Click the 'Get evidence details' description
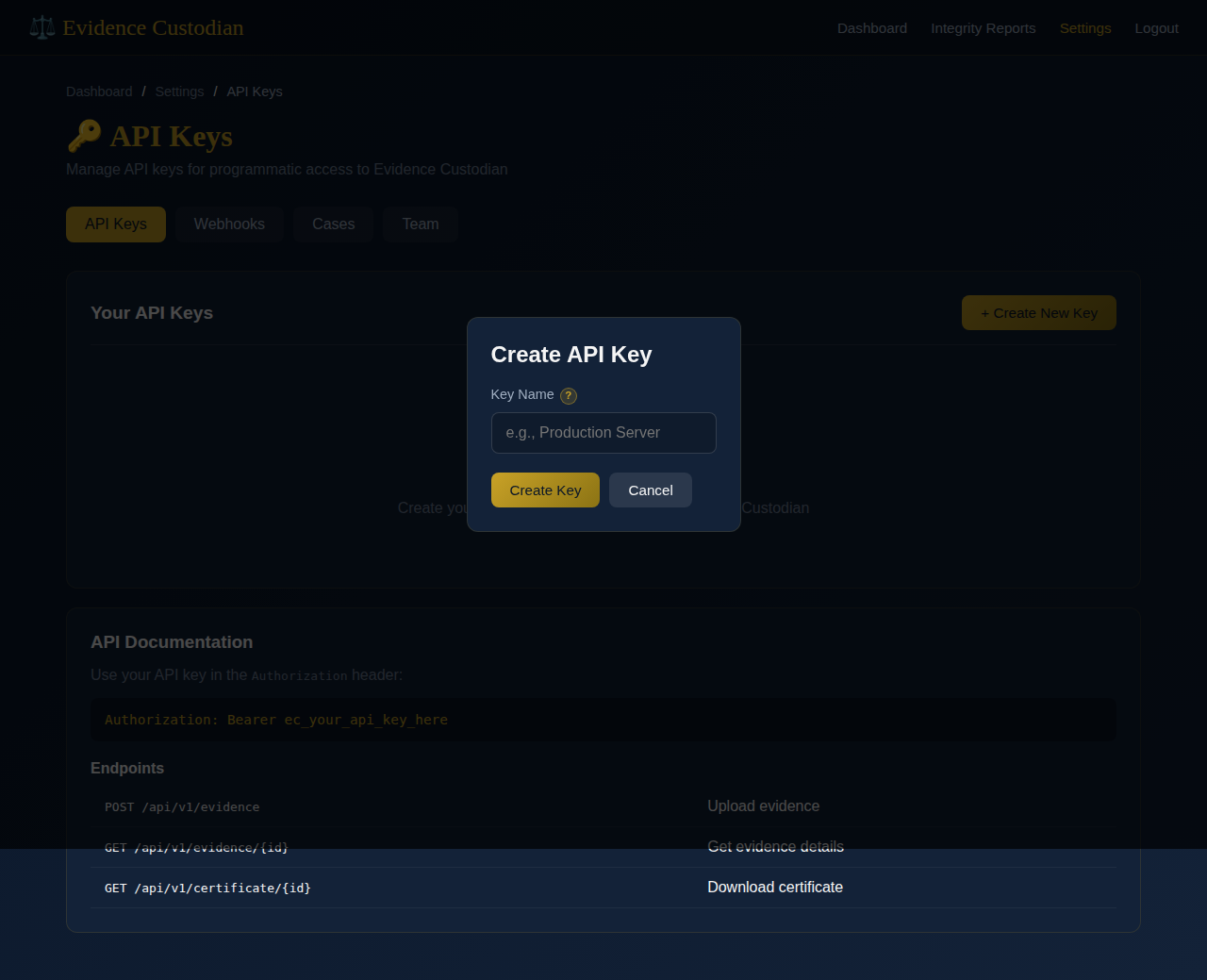This screenshot has width=1207, height=980. (776, 847)
